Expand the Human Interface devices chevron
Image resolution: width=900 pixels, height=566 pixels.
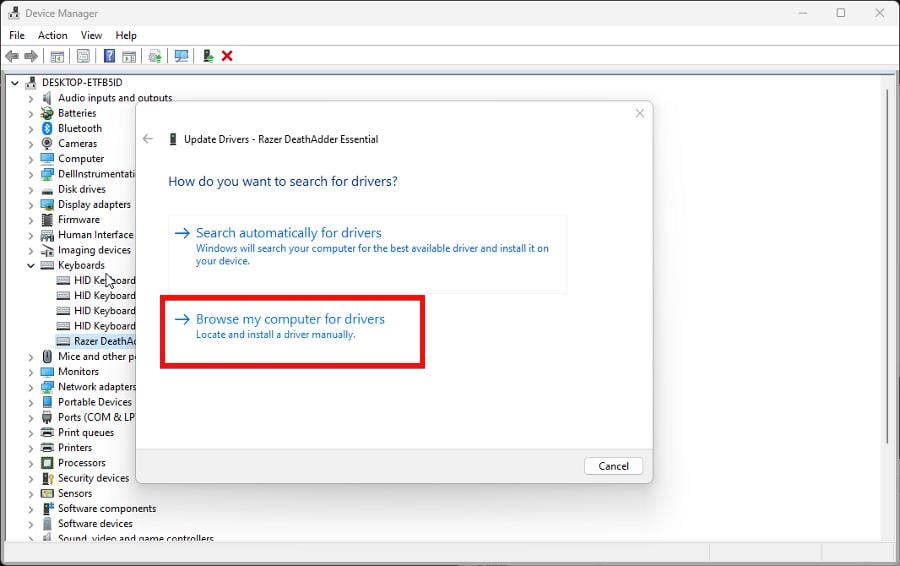[x=31, y=235]
